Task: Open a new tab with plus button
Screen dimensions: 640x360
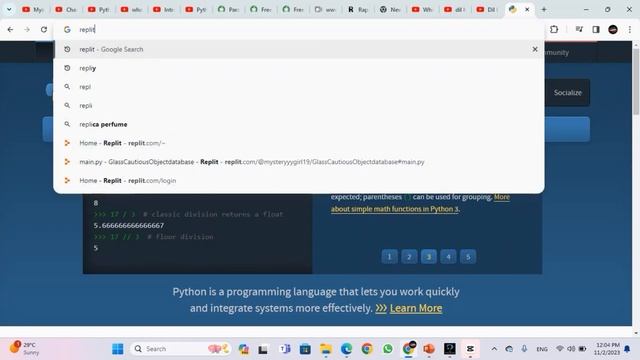Action: pyautogui.click(x=544, y=9)
